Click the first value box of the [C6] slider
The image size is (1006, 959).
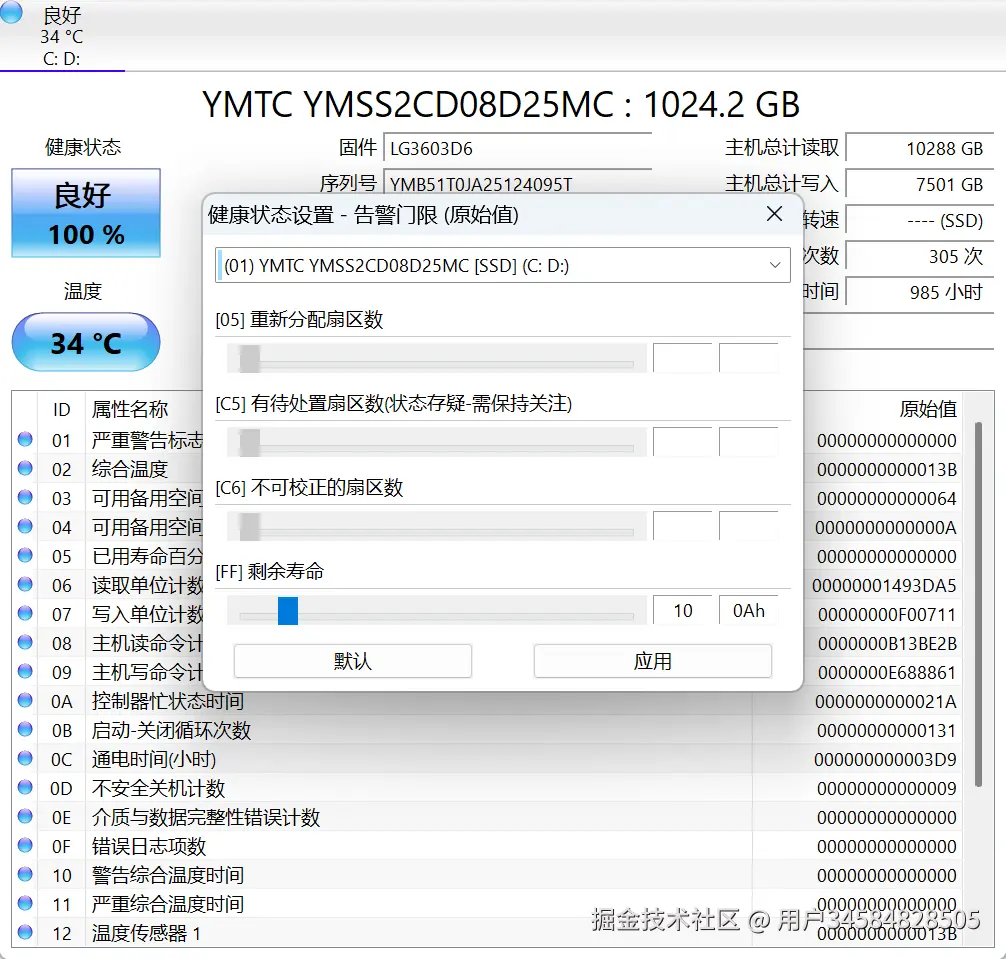coord(683,526)
